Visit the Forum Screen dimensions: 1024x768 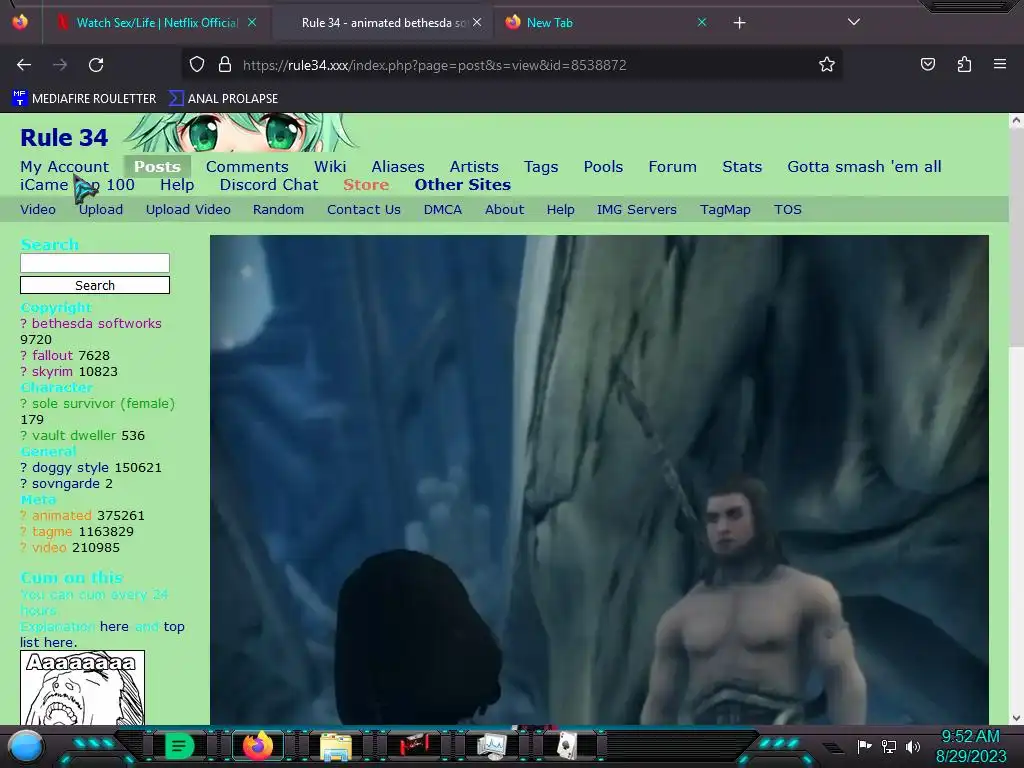pos(673,167)
